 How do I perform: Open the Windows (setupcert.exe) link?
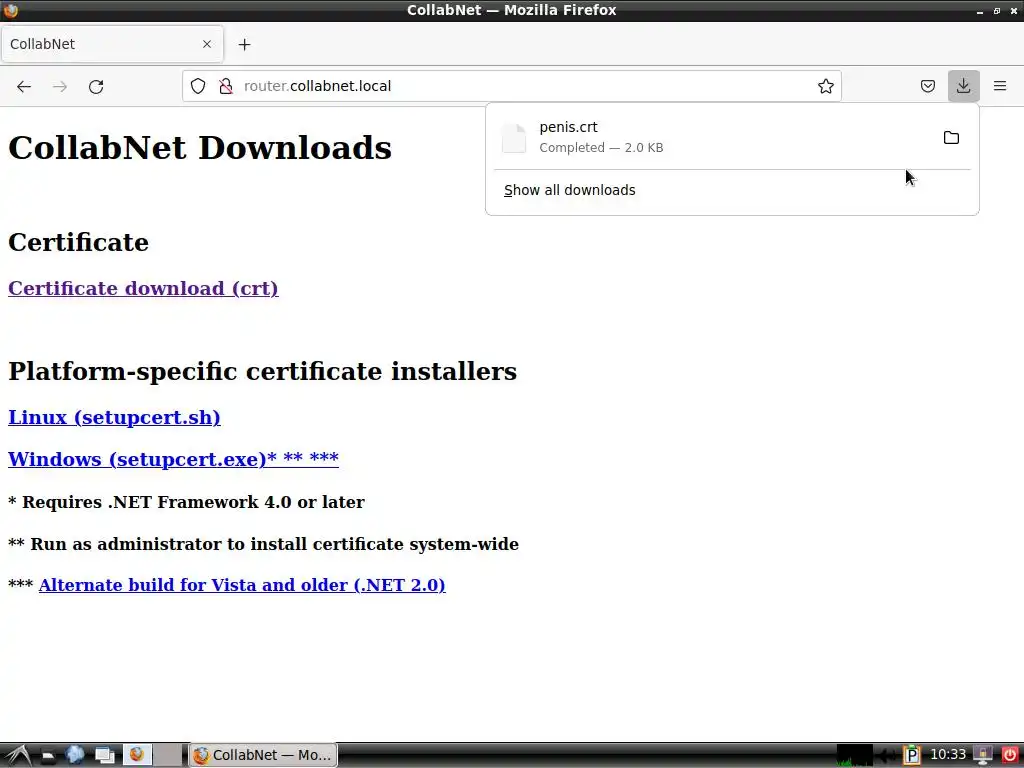point(173,459)
